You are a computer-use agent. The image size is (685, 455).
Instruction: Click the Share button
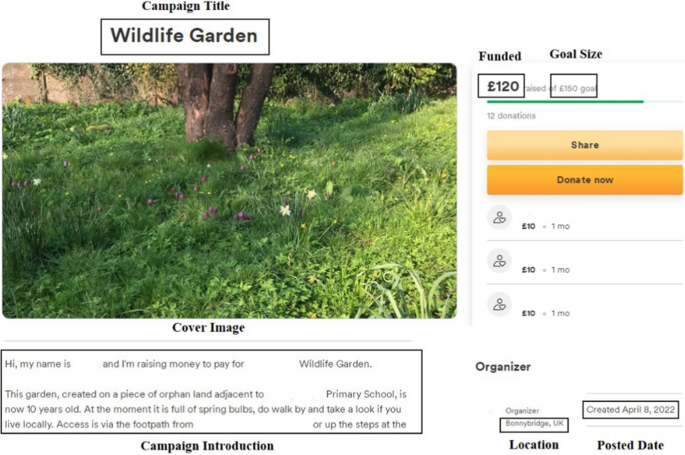click(x=584, y=145)
